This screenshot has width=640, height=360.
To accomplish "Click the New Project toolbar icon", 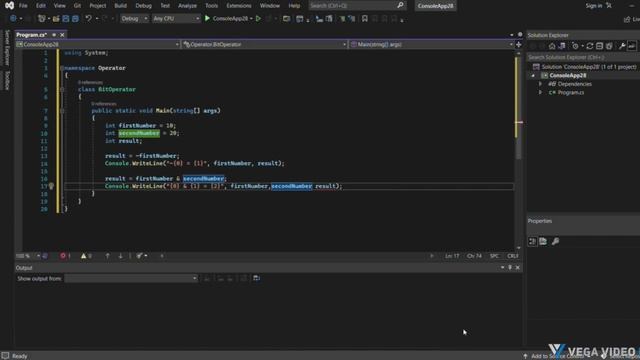I will [x=41, y=18].
